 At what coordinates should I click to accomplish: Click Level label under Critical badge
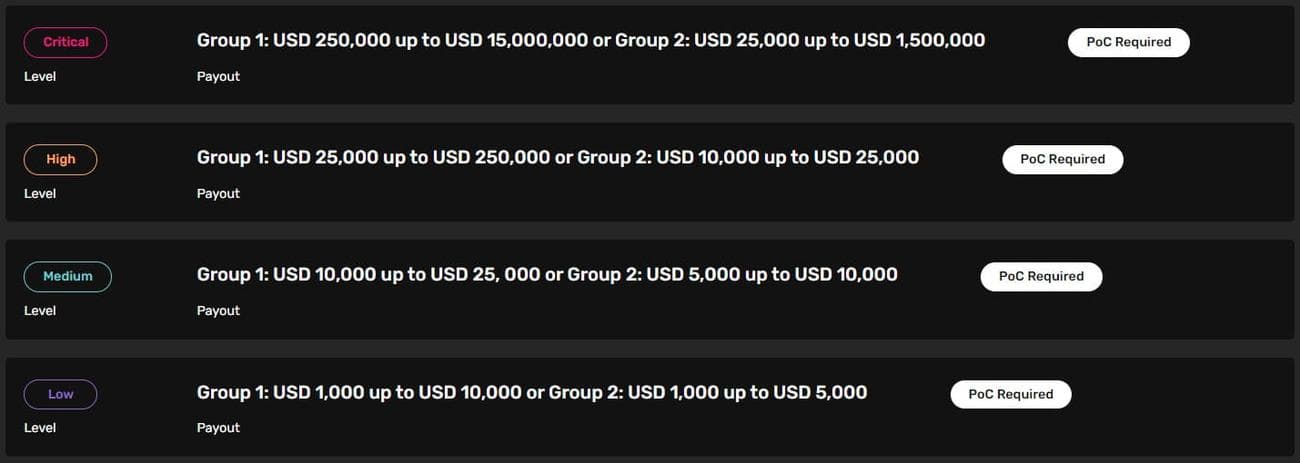click(40, 76)
